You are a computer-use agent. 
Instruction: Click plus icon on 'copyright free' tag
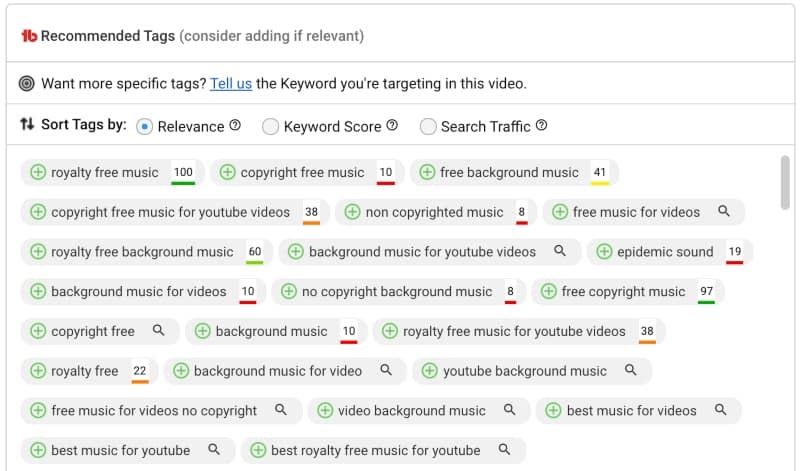click(x=38, y=331)
